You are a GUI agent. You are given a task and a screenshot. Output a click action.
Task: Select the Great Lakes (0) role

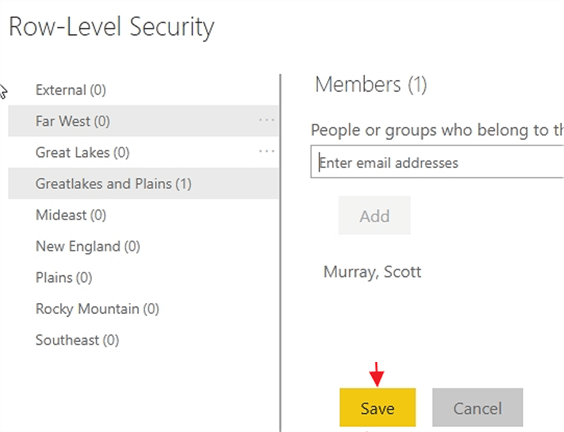[143, 152]
